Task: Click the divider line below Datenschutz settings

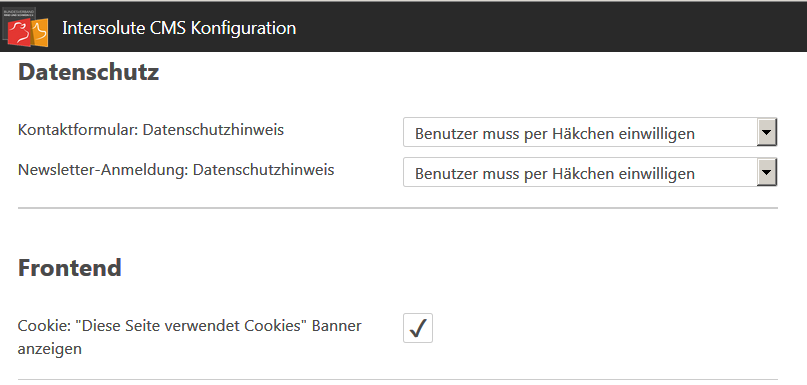Action: [398, 208]
